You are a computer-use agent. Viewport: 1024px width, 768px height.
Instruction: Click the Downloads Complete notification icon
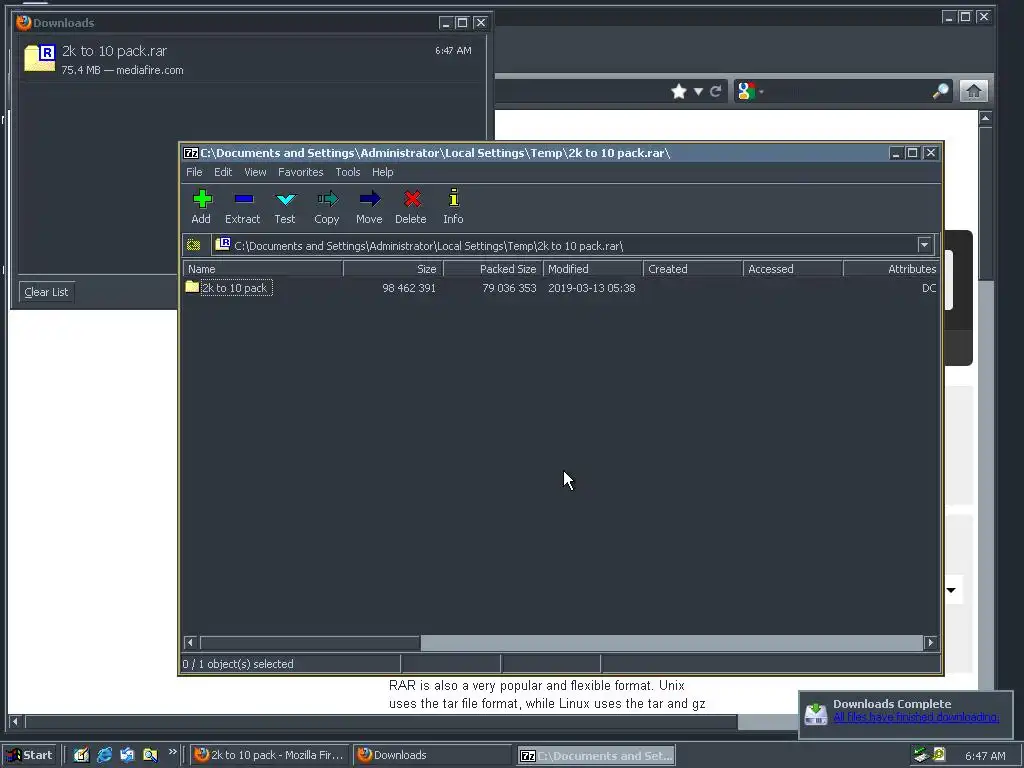point(816,712)
